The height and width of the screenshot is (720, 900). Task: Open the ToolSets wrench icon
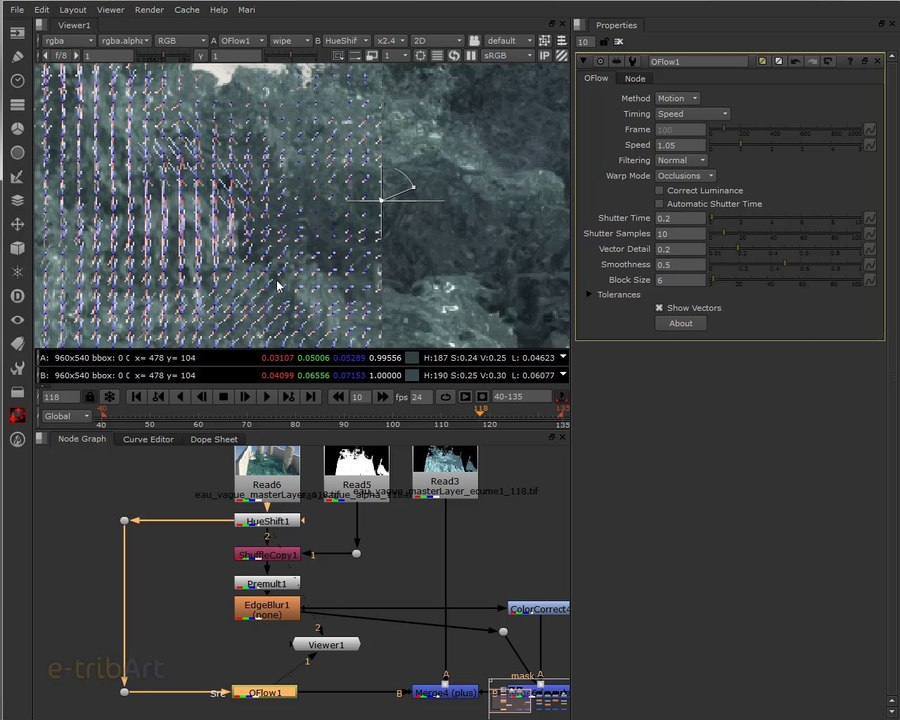pos(17,368)
